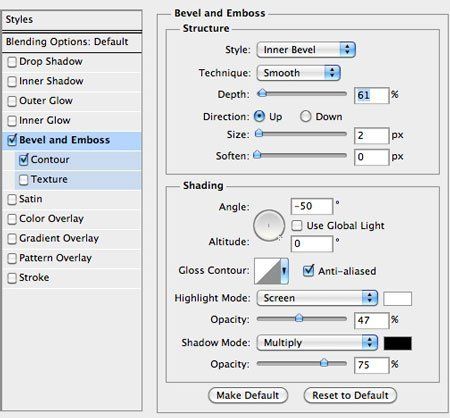Image resolution: width=450 pixels, height=418 pixels.
Task: Click the Depth percentage field
Action: pyautogui.click(x=372, y=95)
